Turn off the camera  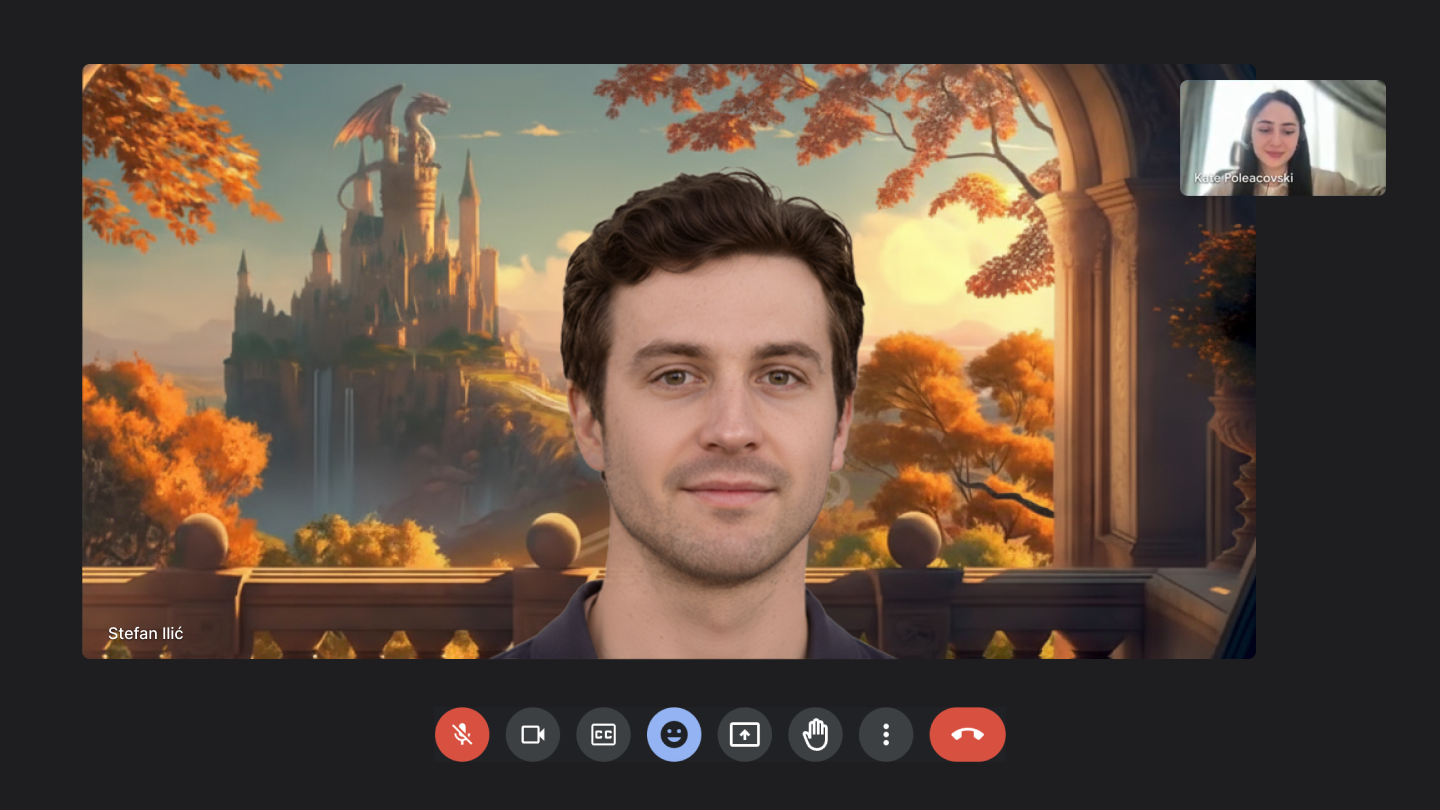pyautogui.click(x=533, y=735)
